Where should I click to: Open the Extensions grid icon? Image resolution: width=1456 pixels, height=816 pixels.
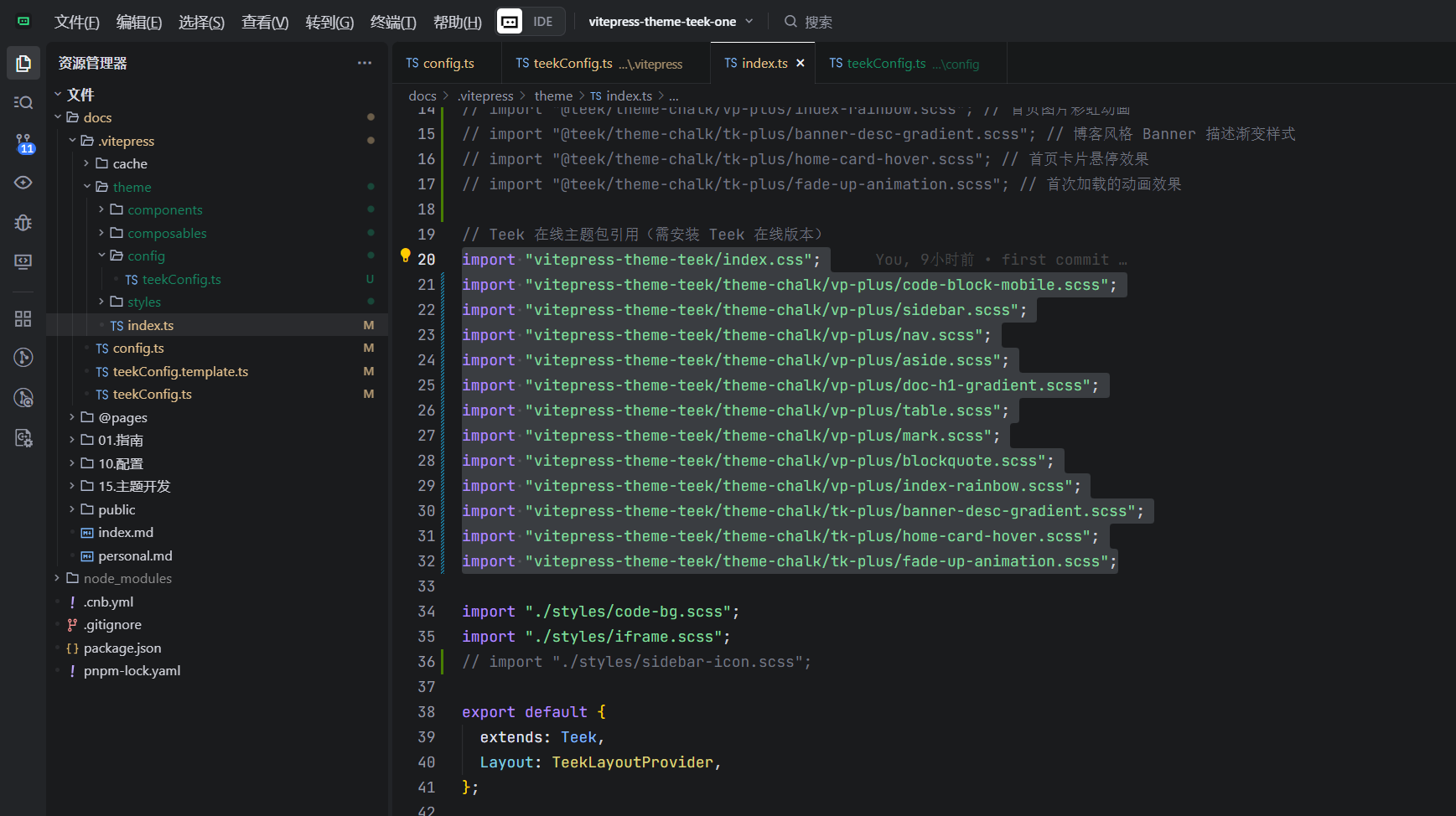(x=23, y=318)
